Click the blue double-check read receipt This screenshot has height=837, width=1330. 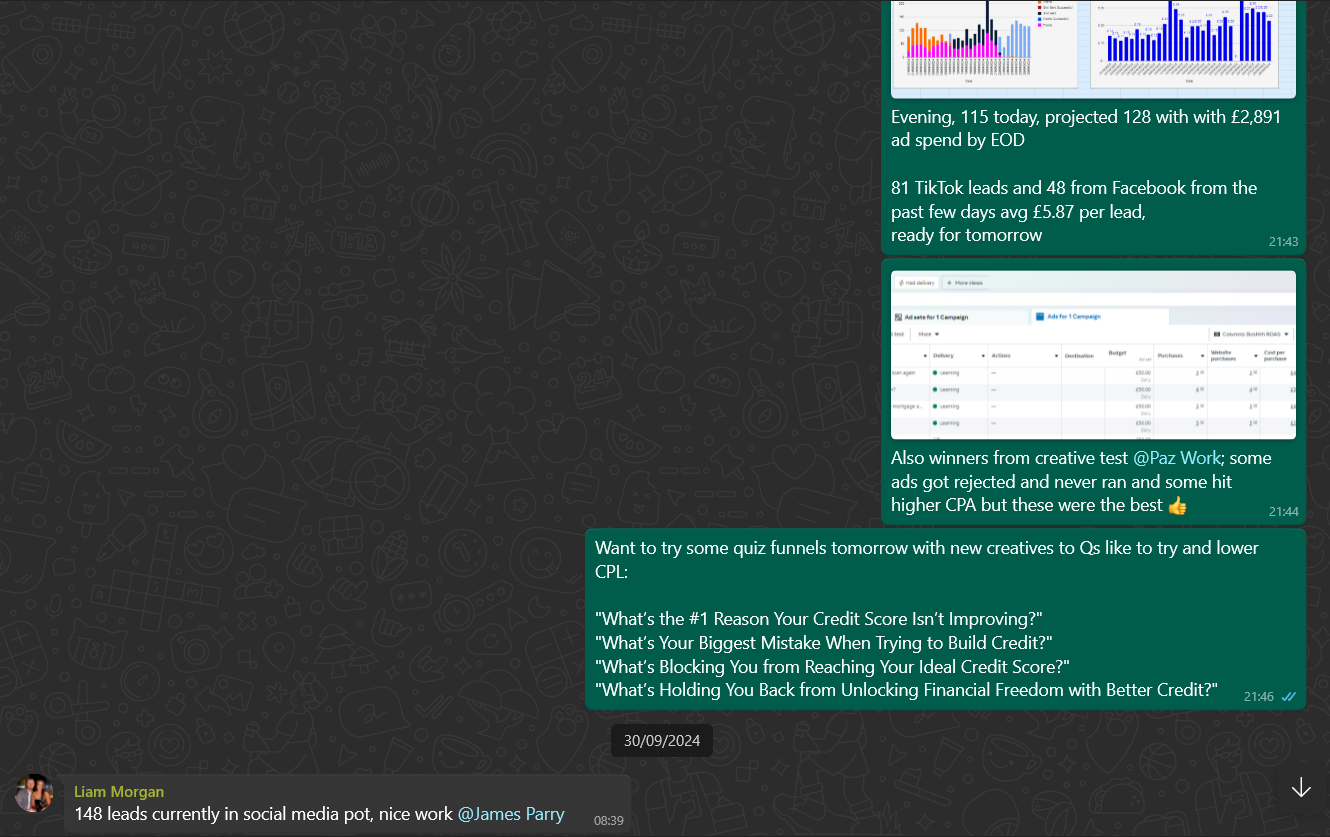point(1289,697)
